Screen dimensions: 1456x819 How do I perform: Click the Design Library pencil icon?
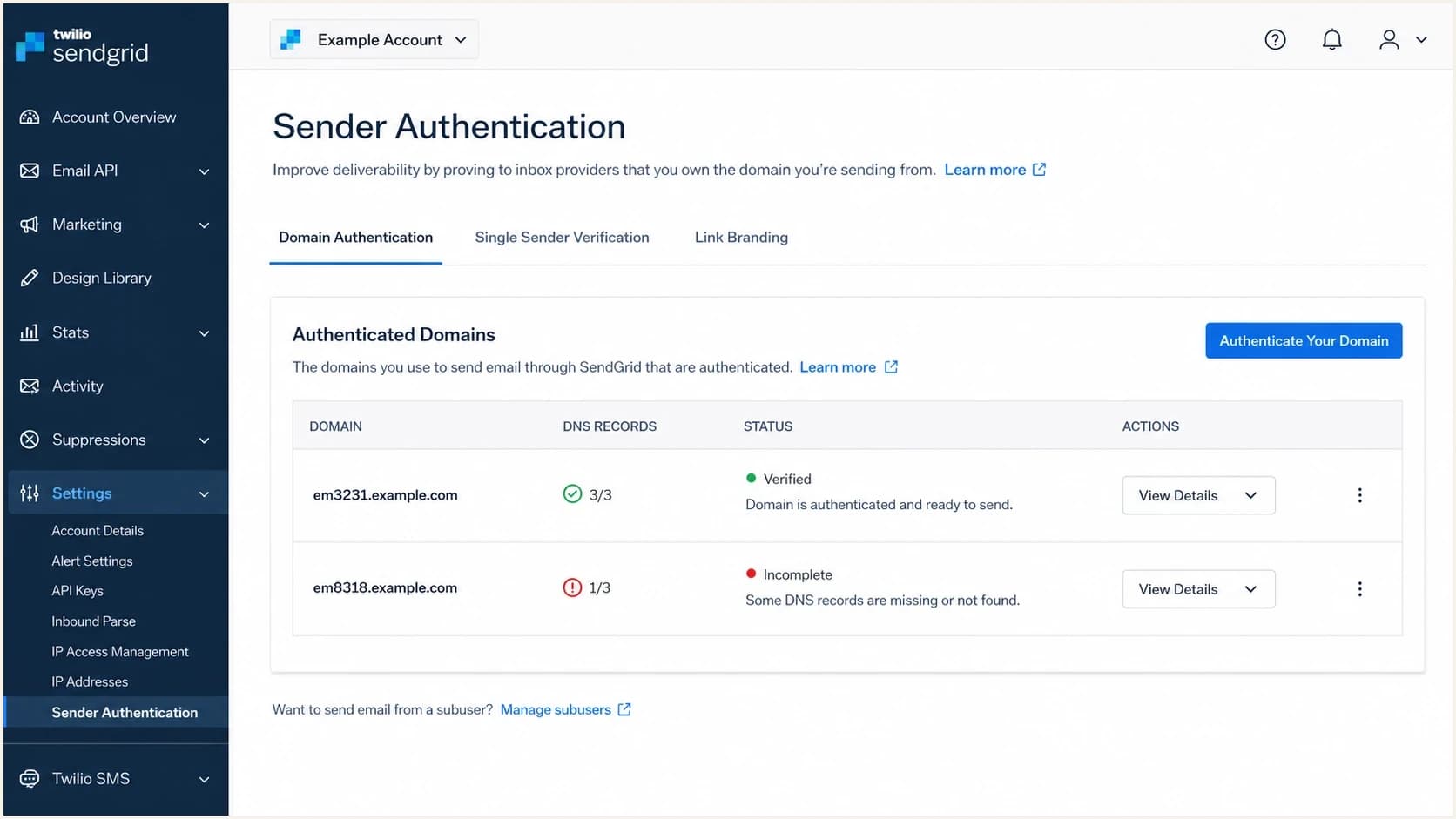[x=30, y=278]
